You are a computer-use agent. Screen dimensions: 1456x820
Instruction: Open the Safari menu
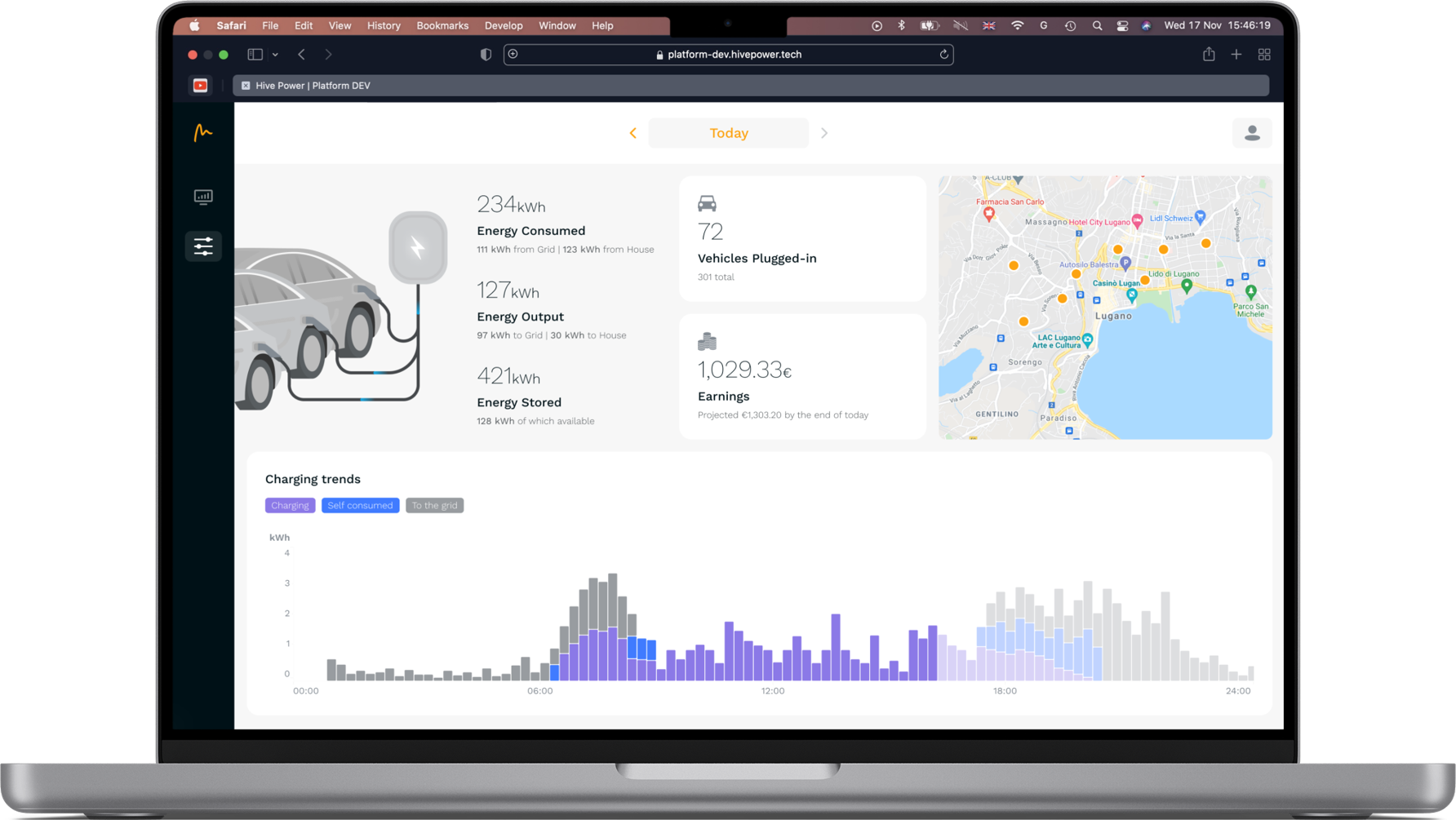231,25
